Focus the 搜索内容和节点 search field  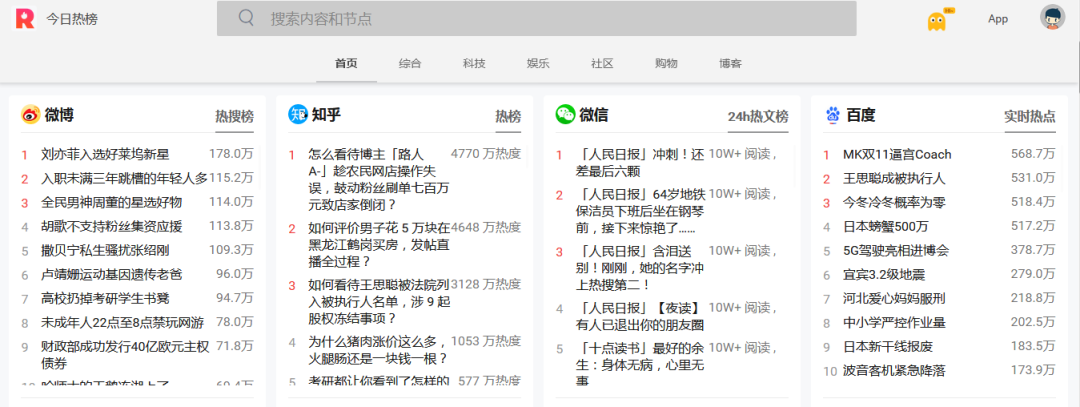537,19
